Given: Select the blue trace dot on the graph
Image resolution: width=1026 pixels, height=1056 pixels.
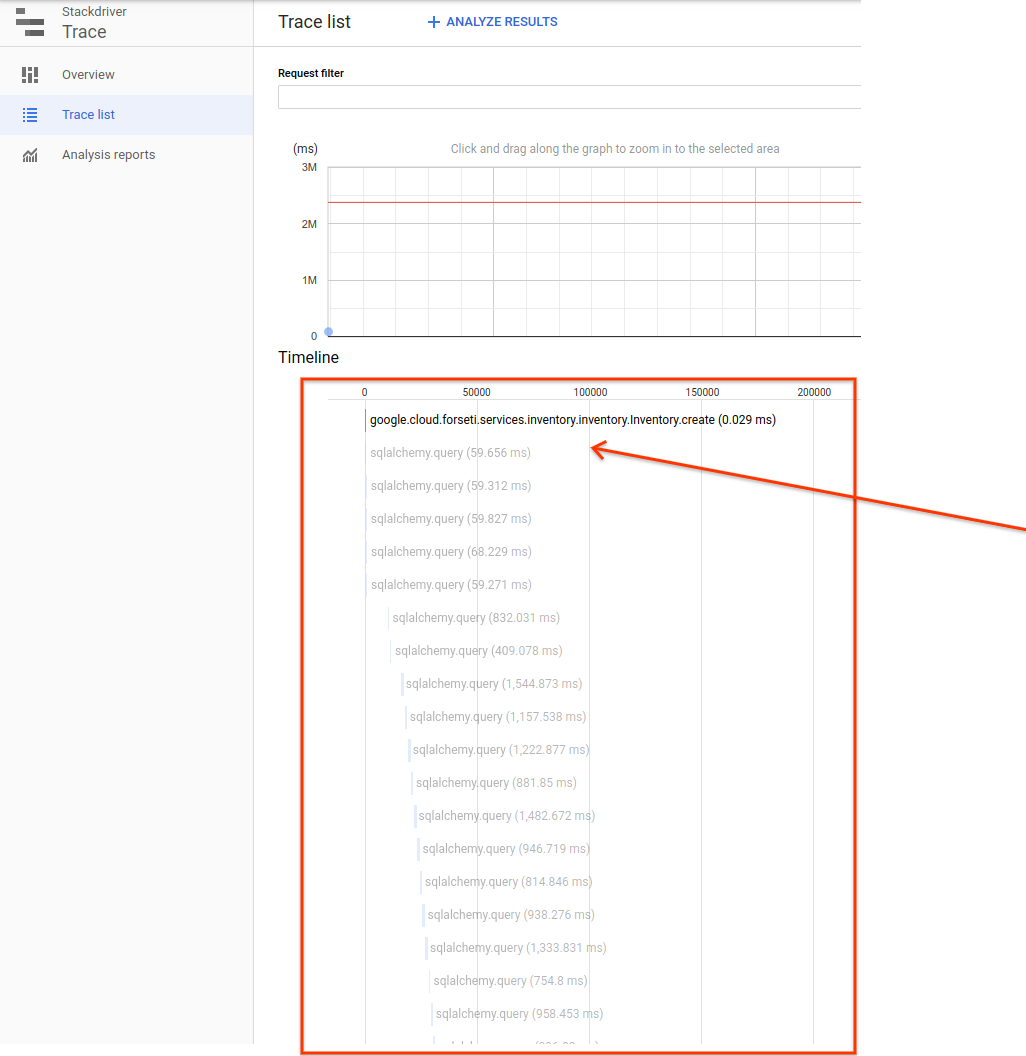Looking at the screenshot, I should [x=329, y=331].
